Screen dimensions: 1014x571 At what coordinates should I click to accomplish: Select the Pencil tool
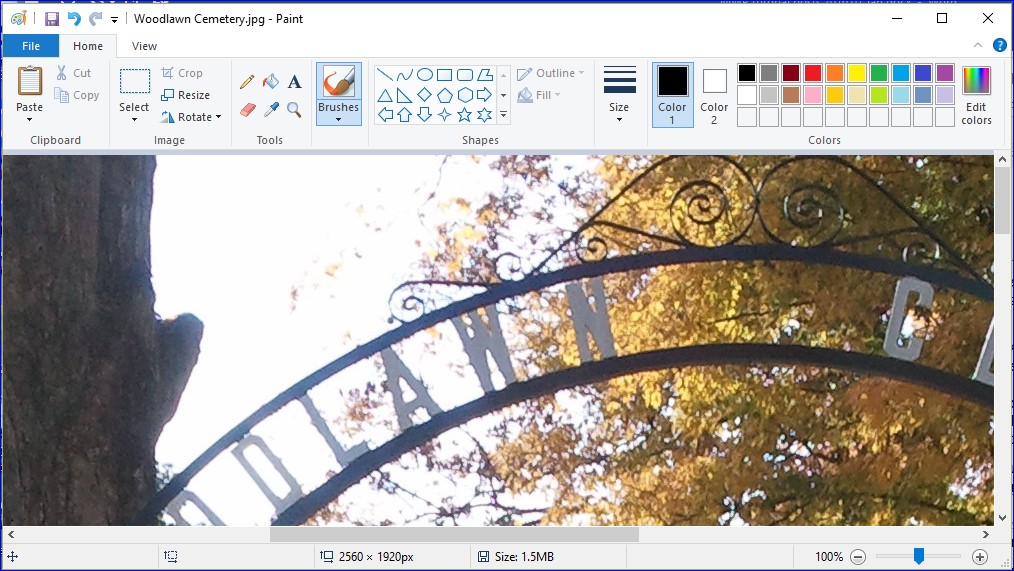tap(247, 81)
